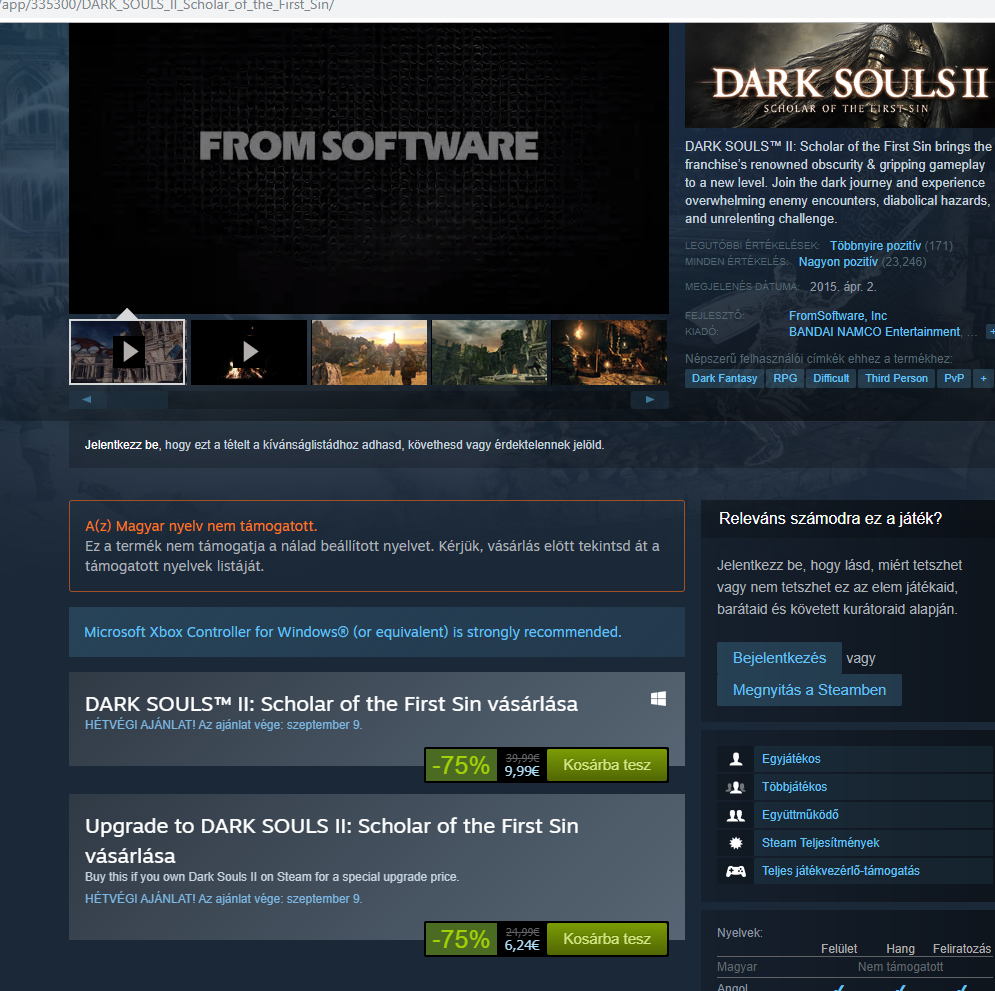Click the right arrow of screenshot strip

(650, 400)
